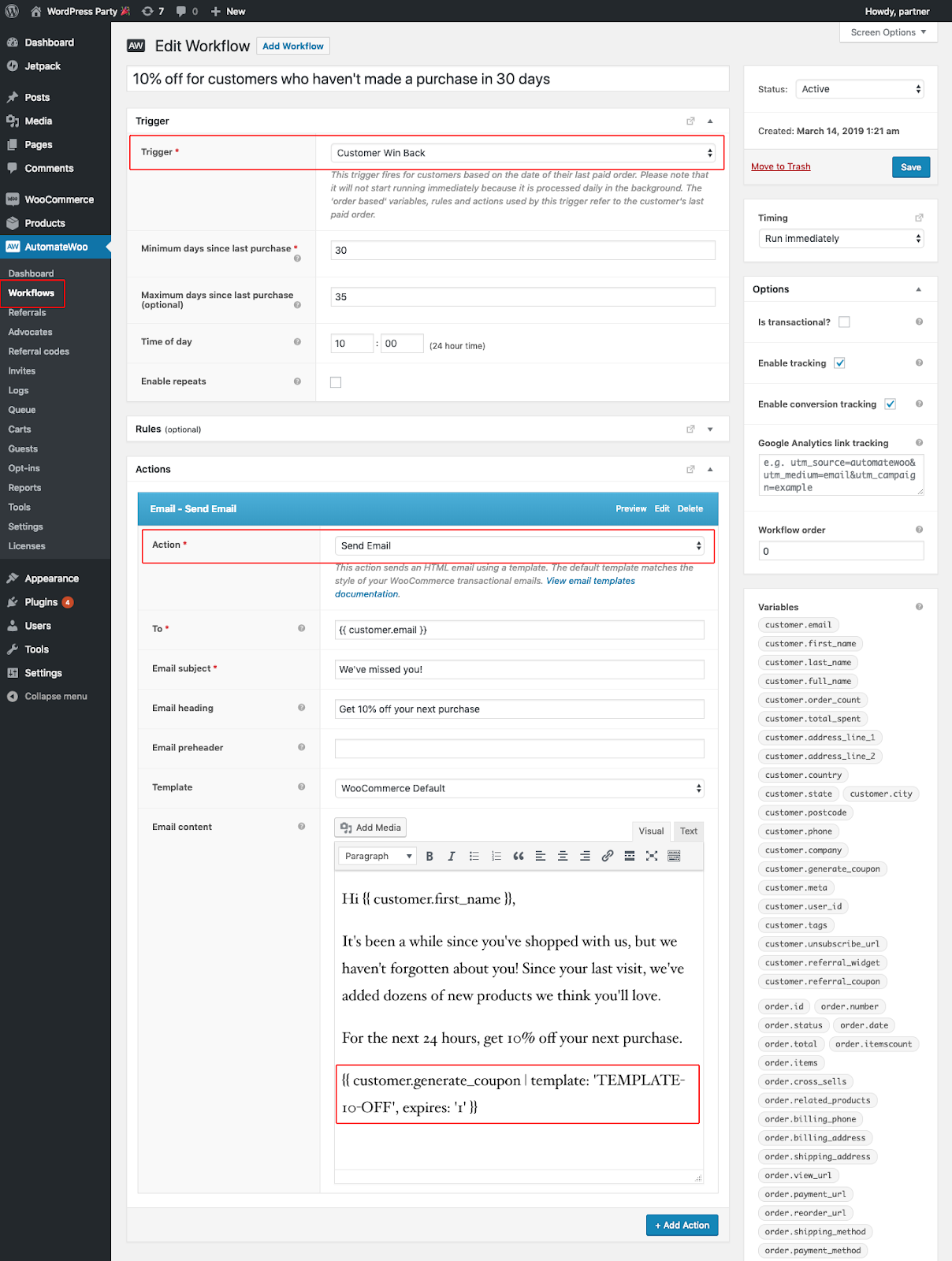Toggle the Enable repeats checkbox

click(x=336, y=382)
